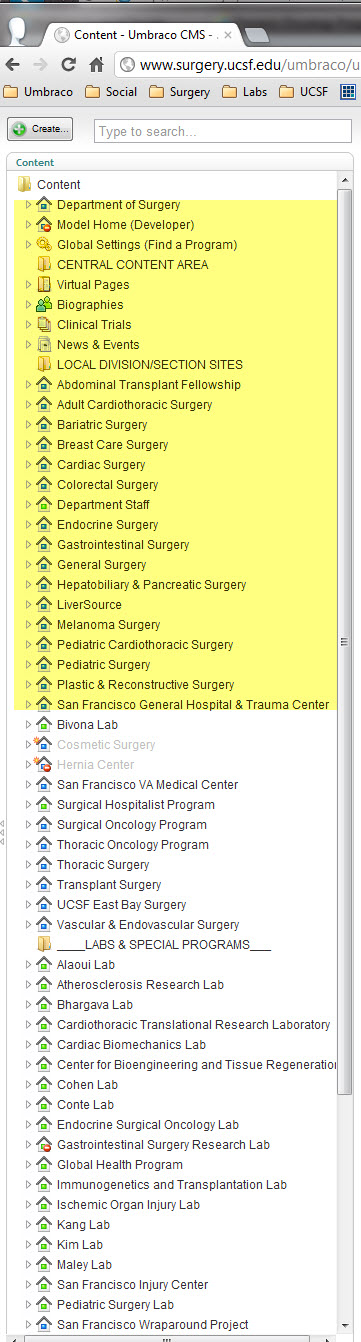Click the Create button
This screenshot has width=361, height=1342.
[x=40, y=129]
